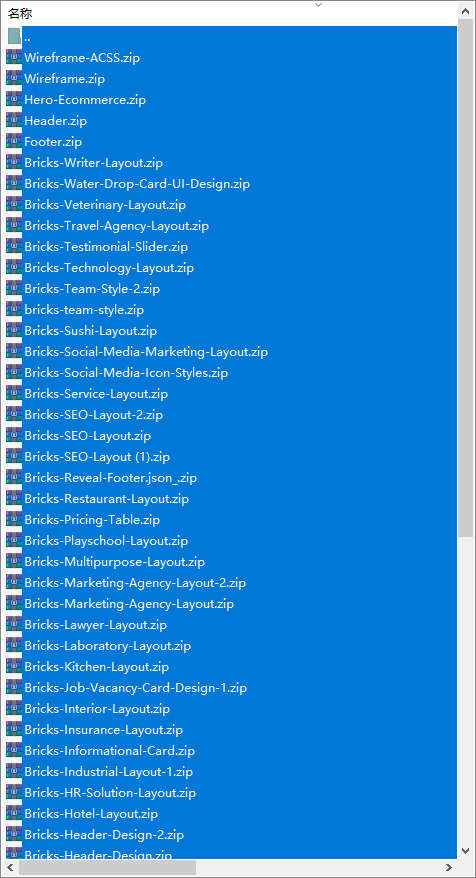Click the icon of Bricks-SEO-Layout.zip
Image resolution: width=476 pixels, height=878 pixels.
pyautogui.click(x=14, y=436)
